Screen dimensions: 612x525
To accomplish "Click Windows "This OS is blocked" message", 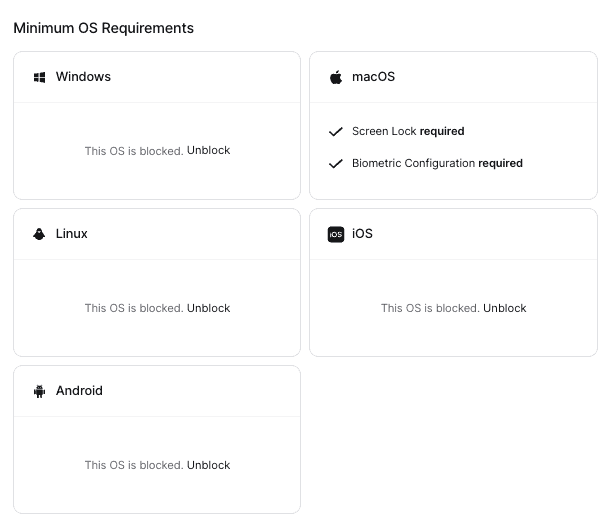I will pos(134,151).
